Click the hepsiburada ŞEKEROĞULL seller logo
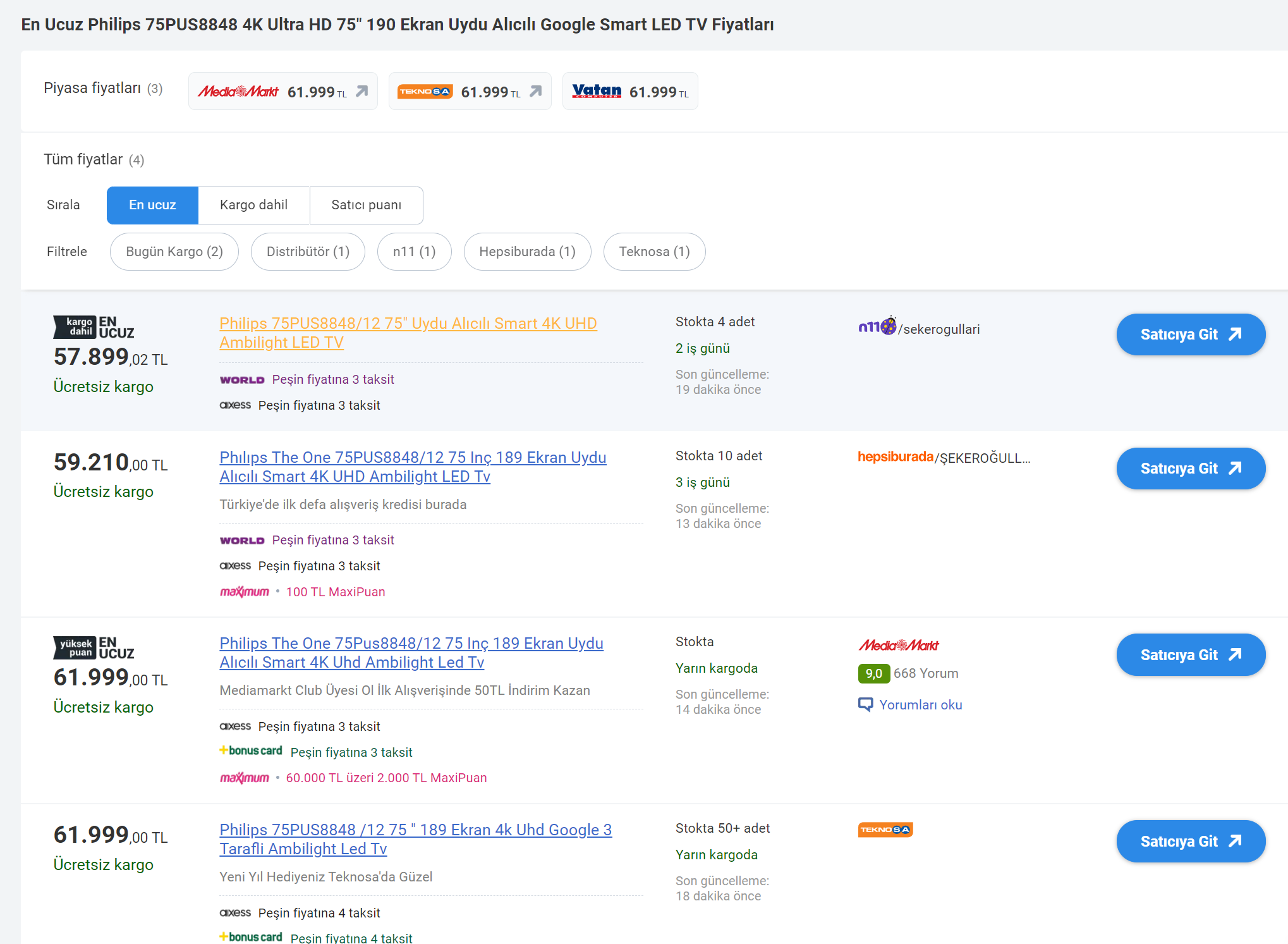Screen dimensions: 1288x944 pyautogui.click(x=896, y=457)
